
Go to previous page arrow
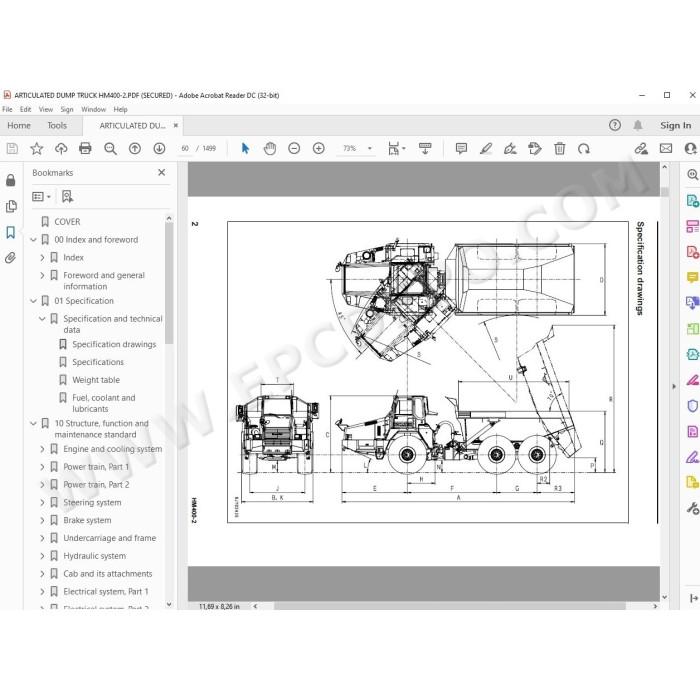135,148
